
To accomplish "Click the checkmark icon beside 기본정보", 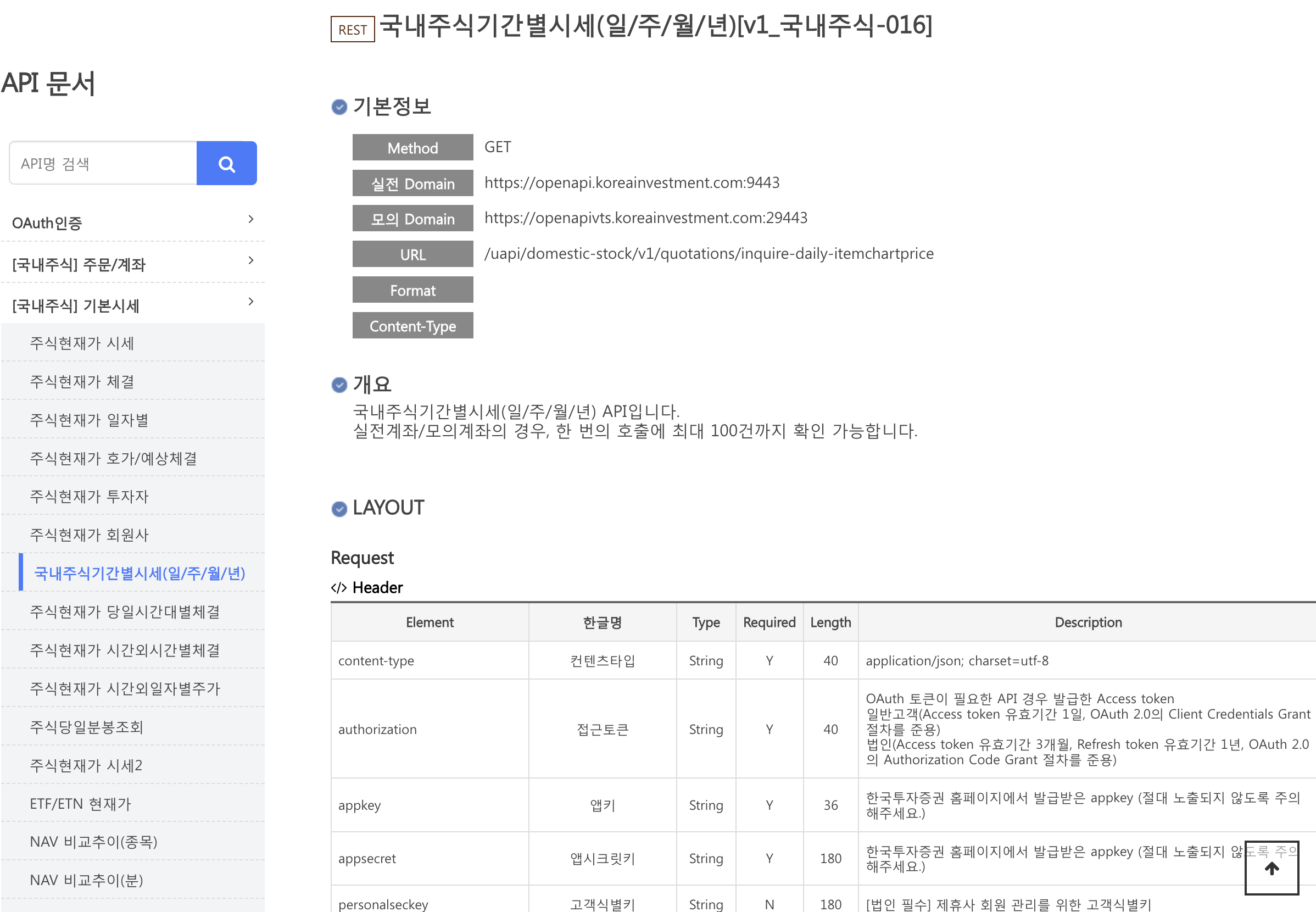I will pos(339,107).
